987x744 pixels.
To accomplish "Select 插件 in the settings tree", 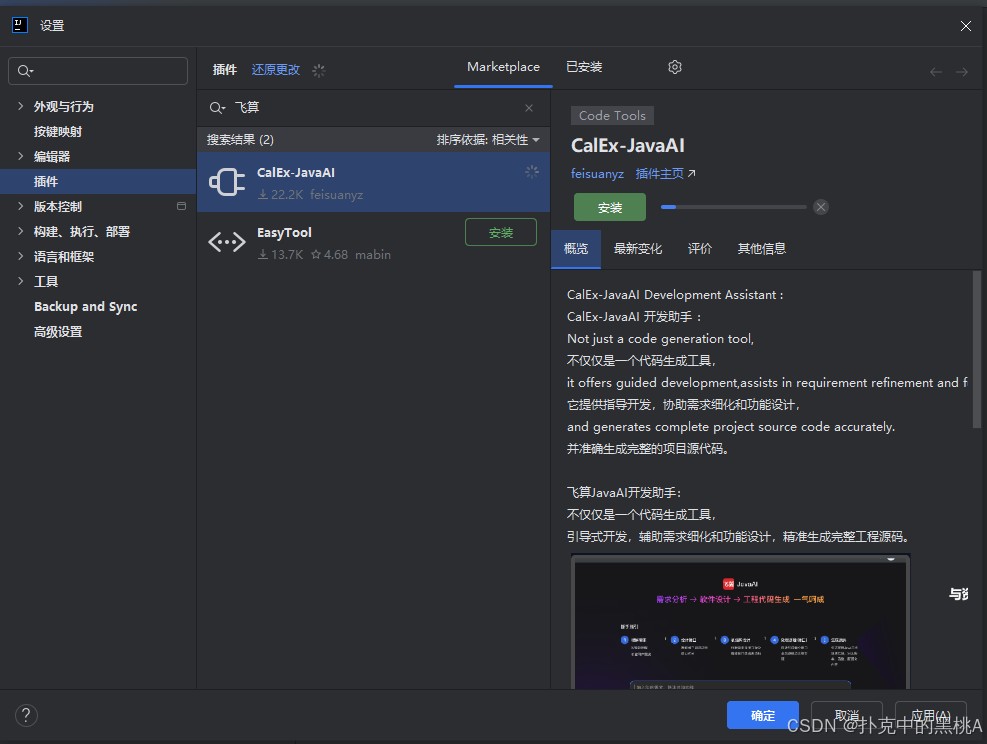I will [98, 181].
